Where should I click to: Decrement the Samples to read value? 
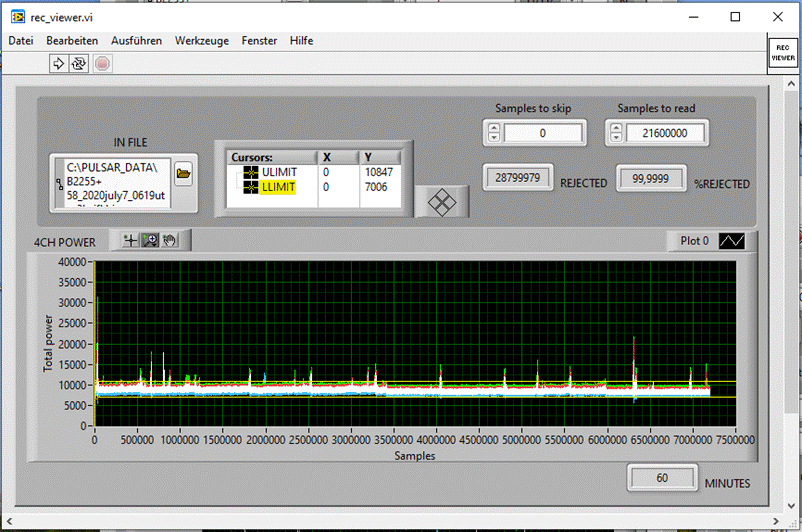(x=616, y=137)
